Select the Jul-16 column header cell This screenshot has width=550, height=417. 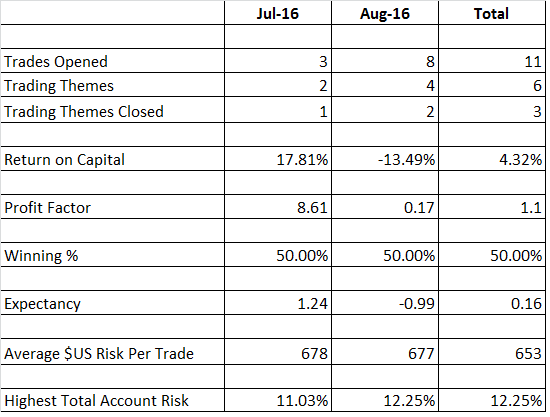point(278,13)
